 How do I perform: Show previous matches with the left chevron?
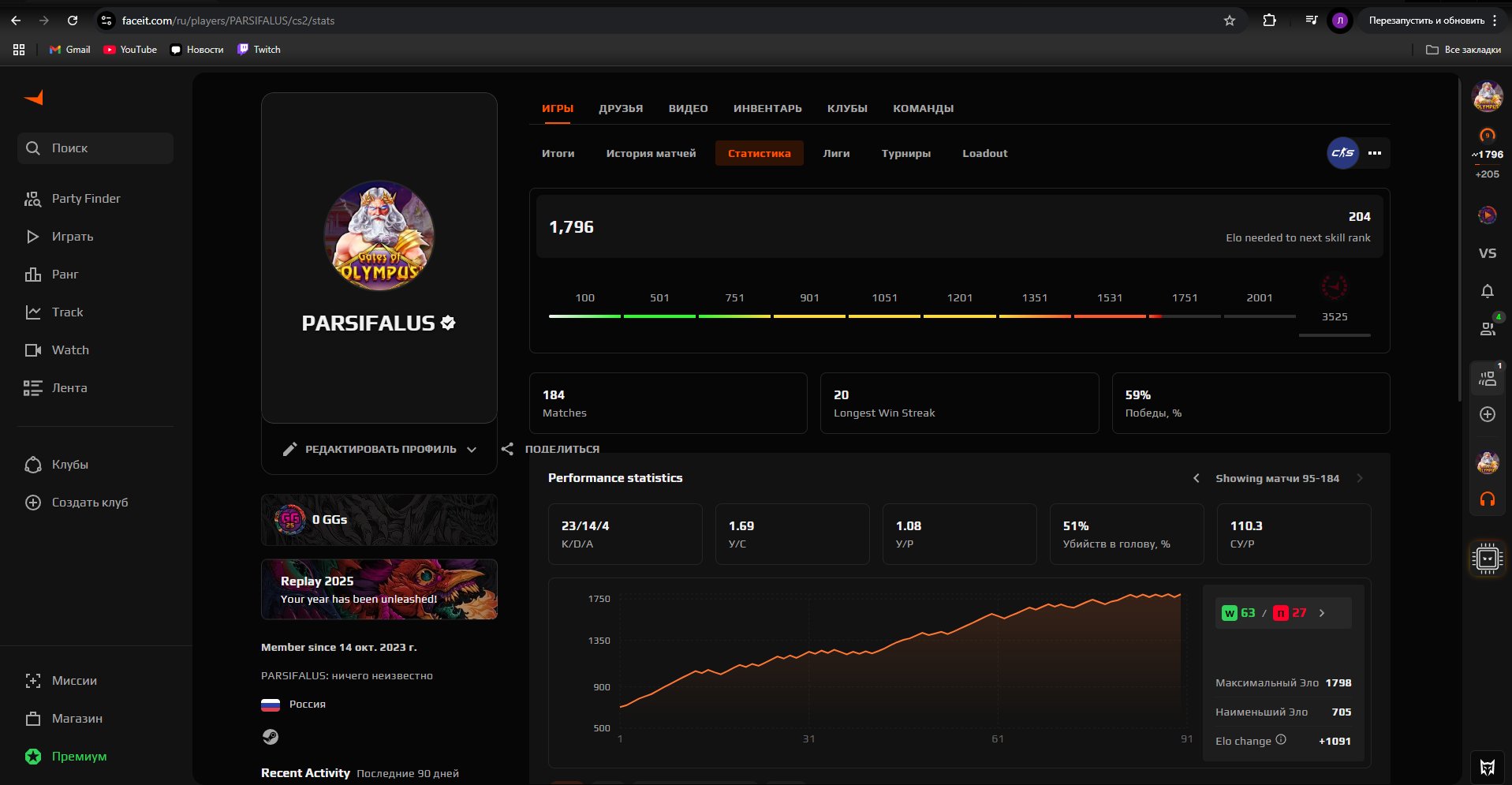[1197, 478]
